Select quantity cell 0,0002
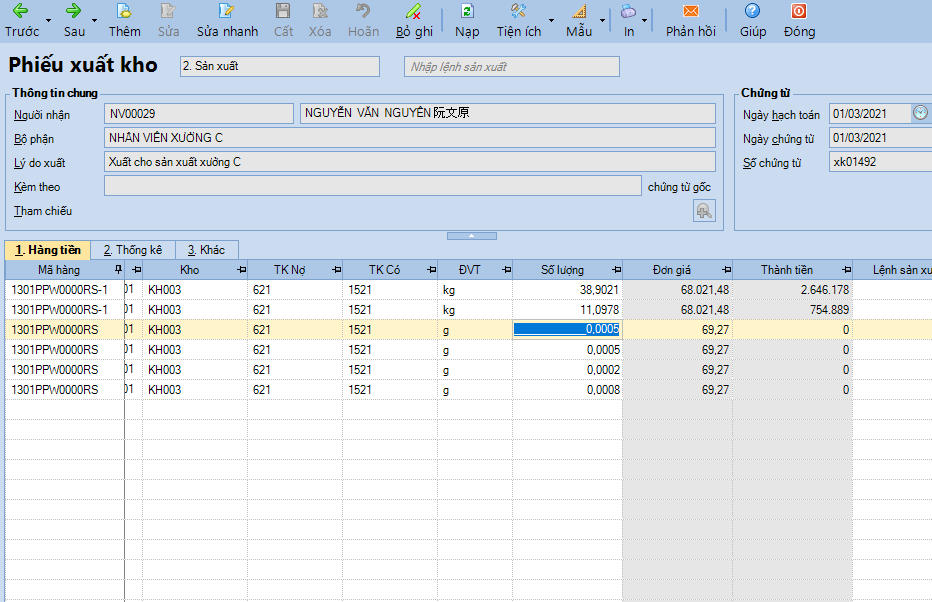The height and width of the screenshot is (602, 932). 567,370
